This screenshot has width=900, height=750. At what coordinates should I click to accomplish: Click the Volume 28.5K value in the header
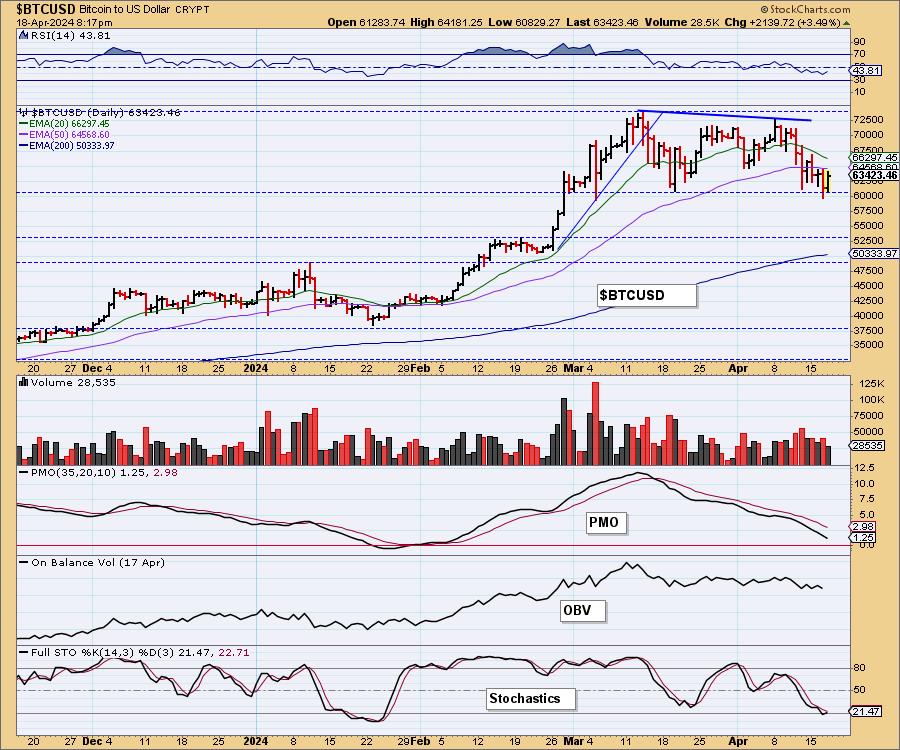tap(682, 22)
